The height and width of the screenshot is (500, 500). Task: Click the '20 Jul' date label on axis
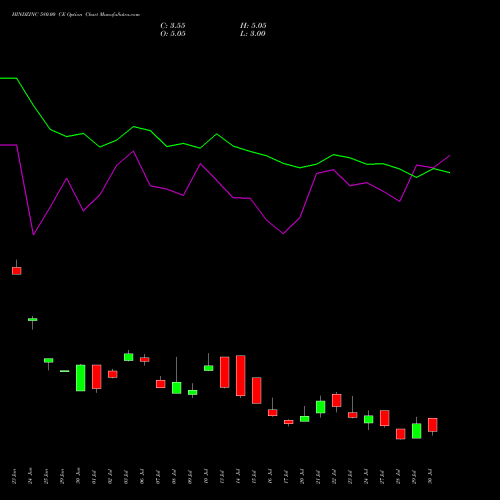pyautogui.click(x=302, y=476)
